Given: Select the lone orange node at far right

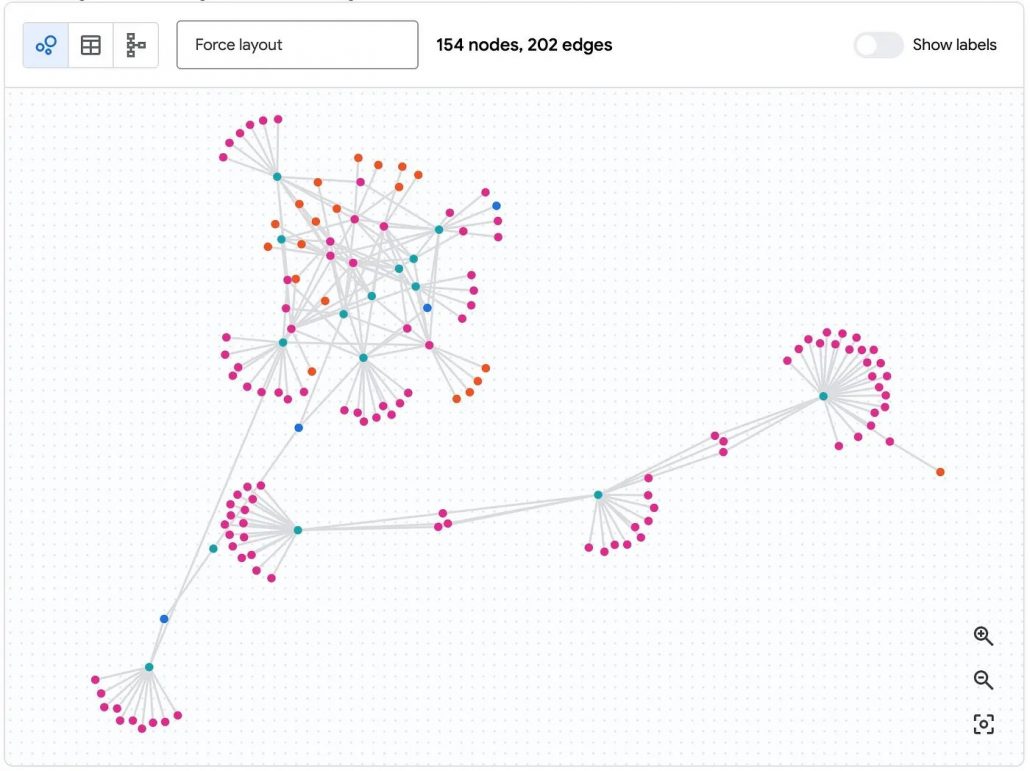Looking at the screenshot, I should (x=940, y=472).
